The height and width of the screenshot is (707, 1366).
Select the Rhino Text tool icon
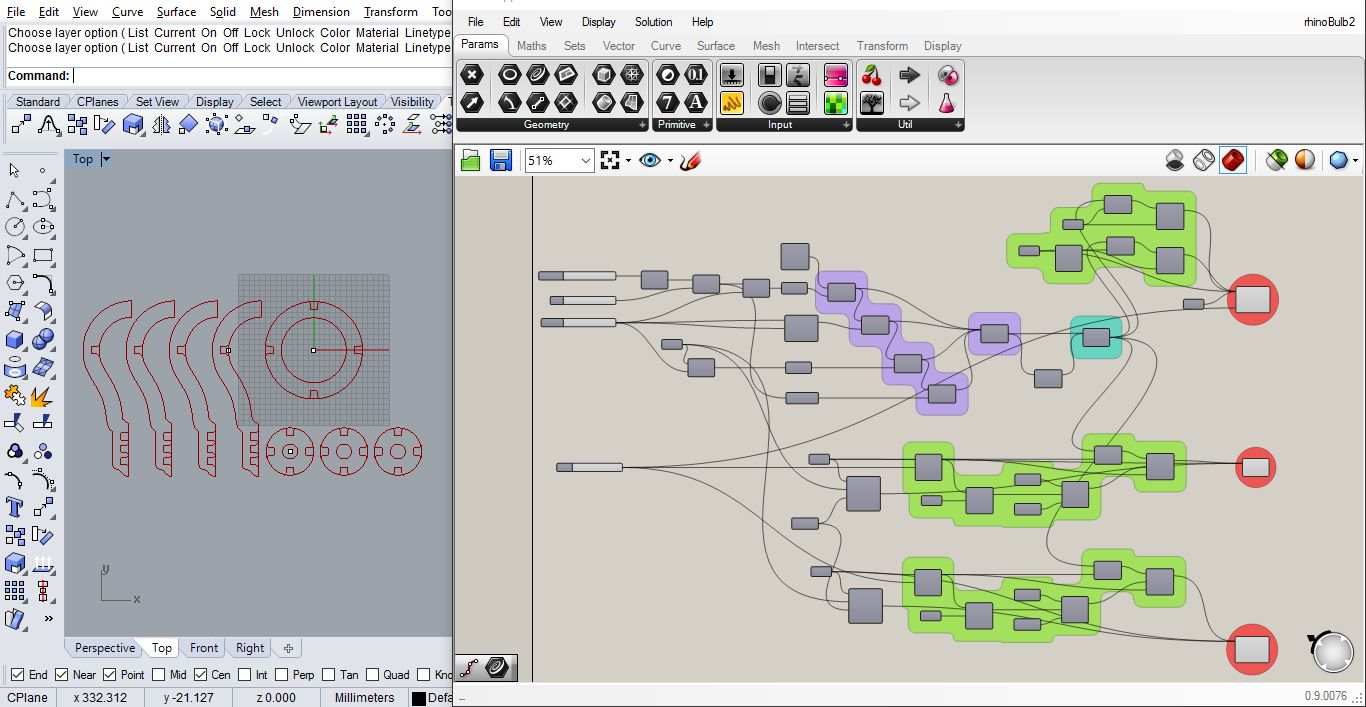[14, 506]
